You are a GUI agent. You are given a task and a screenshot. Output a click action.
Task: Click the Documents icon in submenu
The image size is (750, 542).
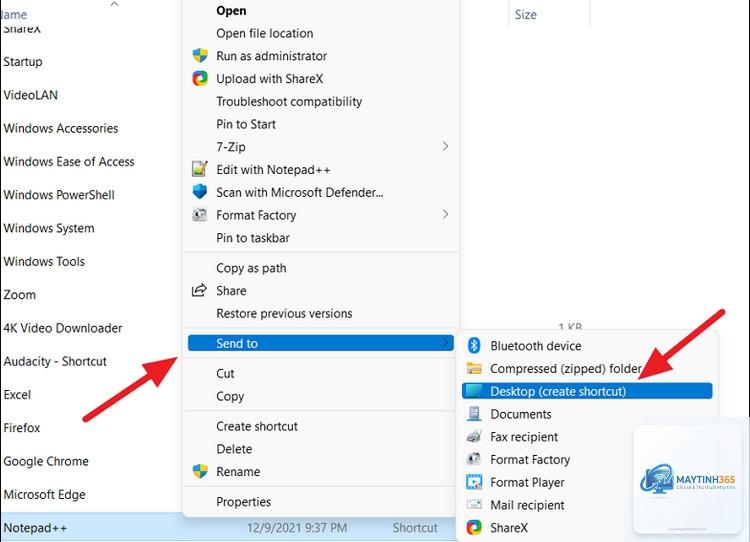pos(474,413)
